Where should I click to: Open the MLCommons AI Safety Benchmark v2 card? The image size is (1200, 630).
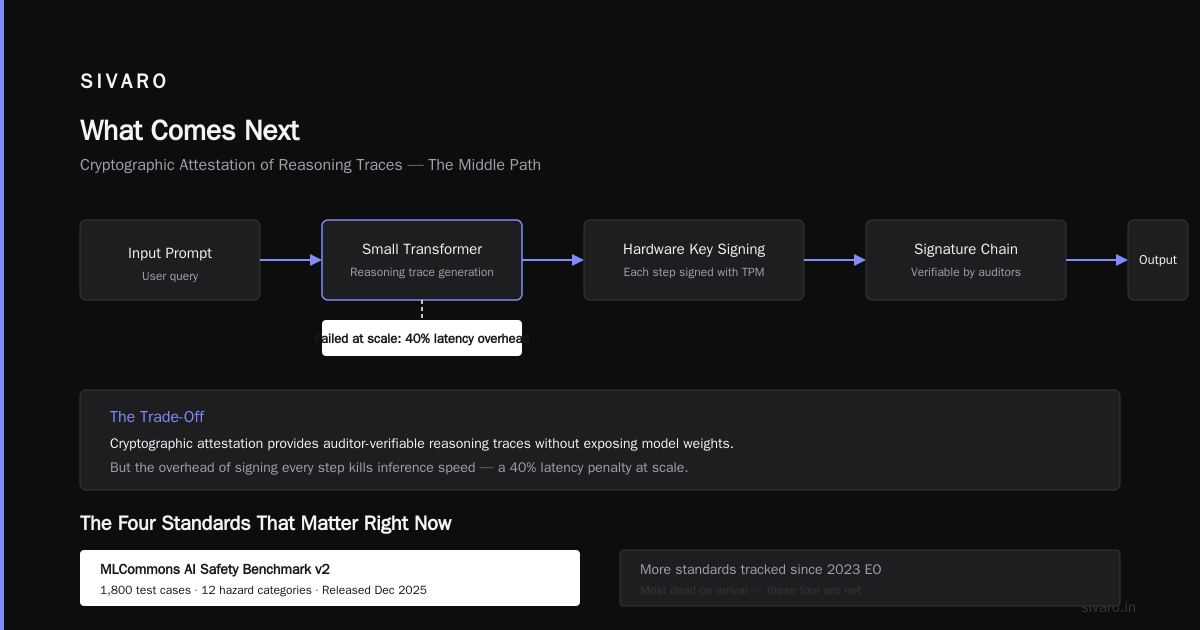tap(330, 578)
